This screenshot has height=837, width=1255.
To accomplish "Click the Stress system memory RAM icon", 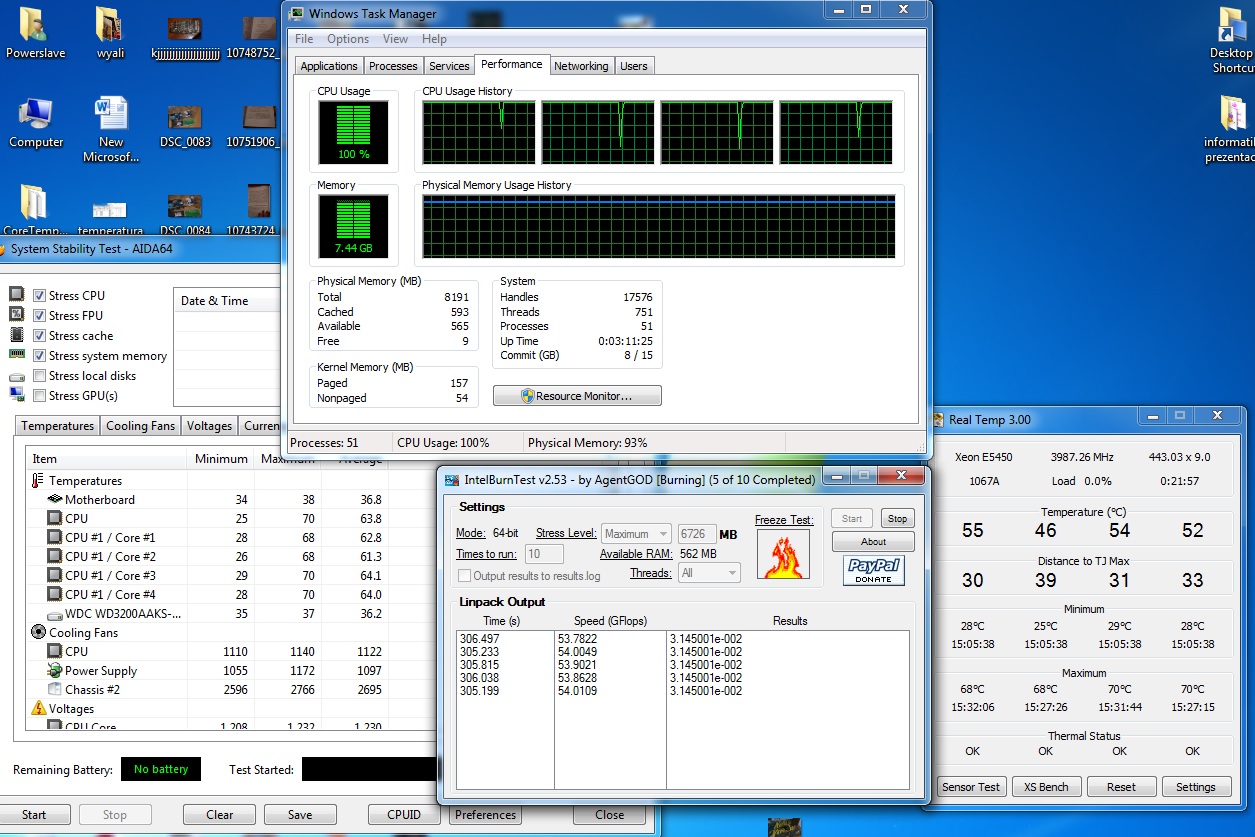I will [16, 355].
